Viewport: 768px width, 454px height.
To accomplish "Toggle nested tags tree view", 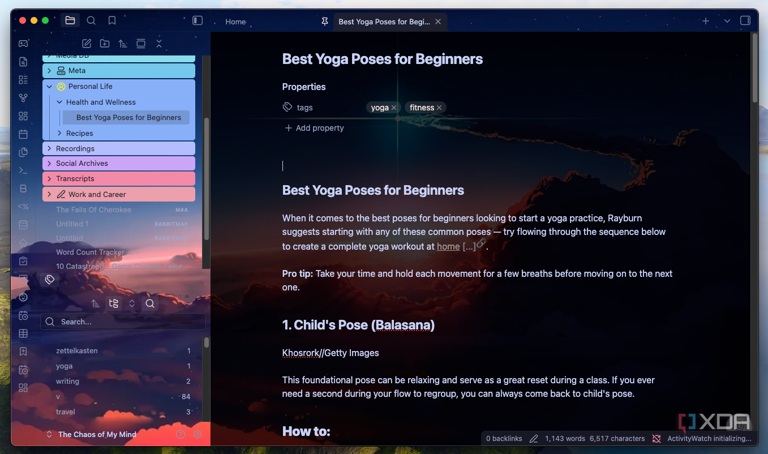I will (113, 304).
